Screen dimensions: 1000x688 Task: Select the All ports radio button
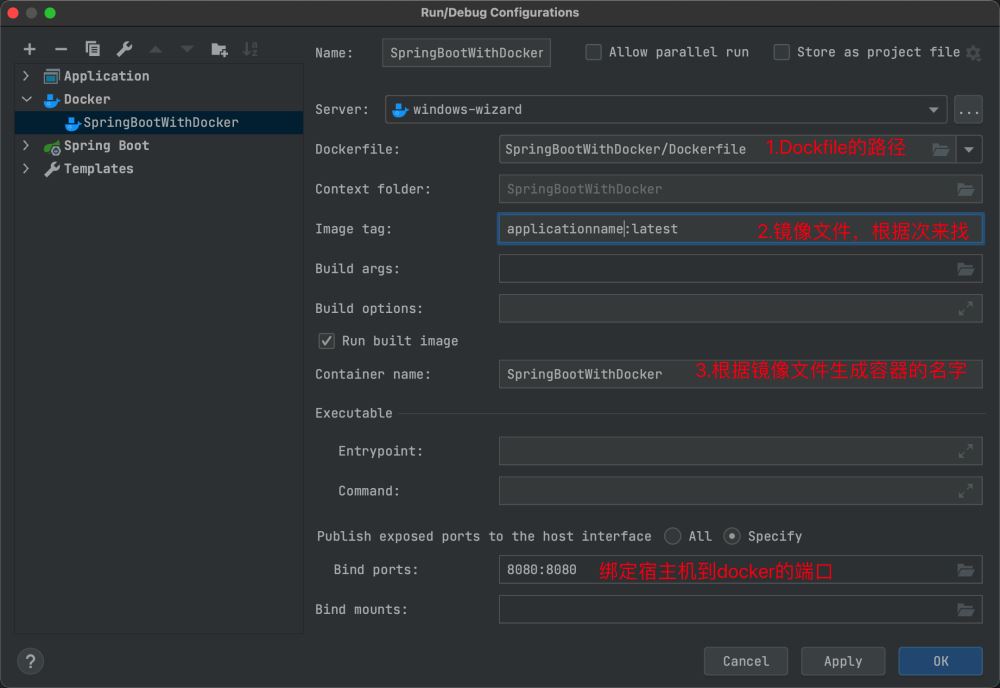(672, 536)
